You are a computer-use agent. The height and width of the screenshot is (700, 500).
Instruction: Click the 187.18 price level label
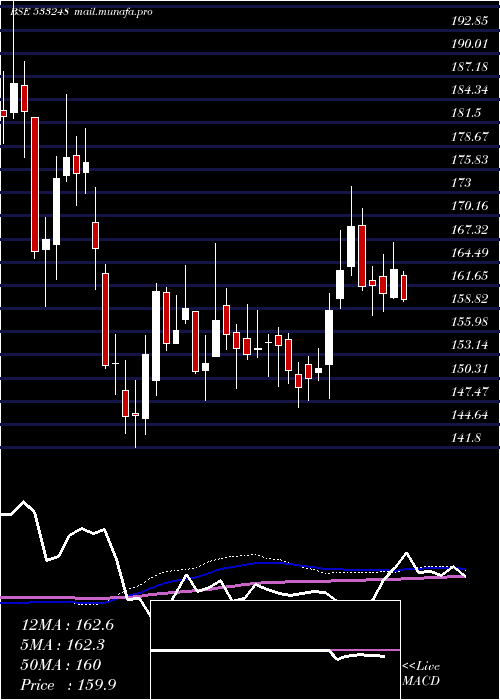pyautogui.click(x=469, y=67)
